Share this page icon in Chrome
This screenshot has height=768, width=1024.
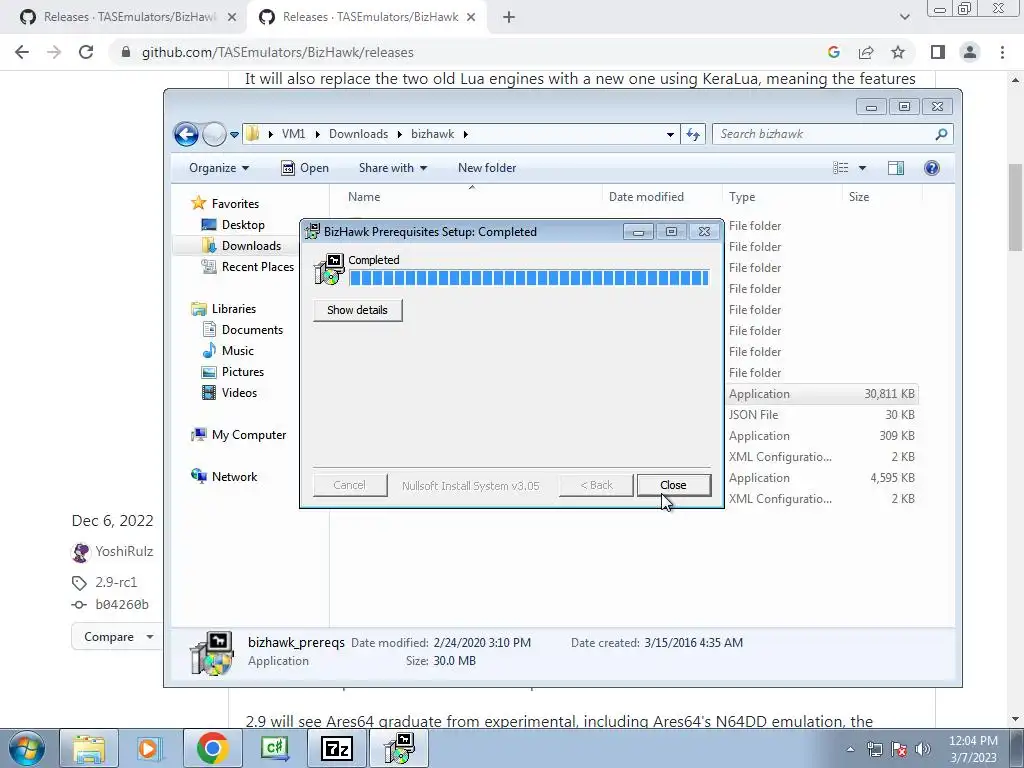coord(866,52)
